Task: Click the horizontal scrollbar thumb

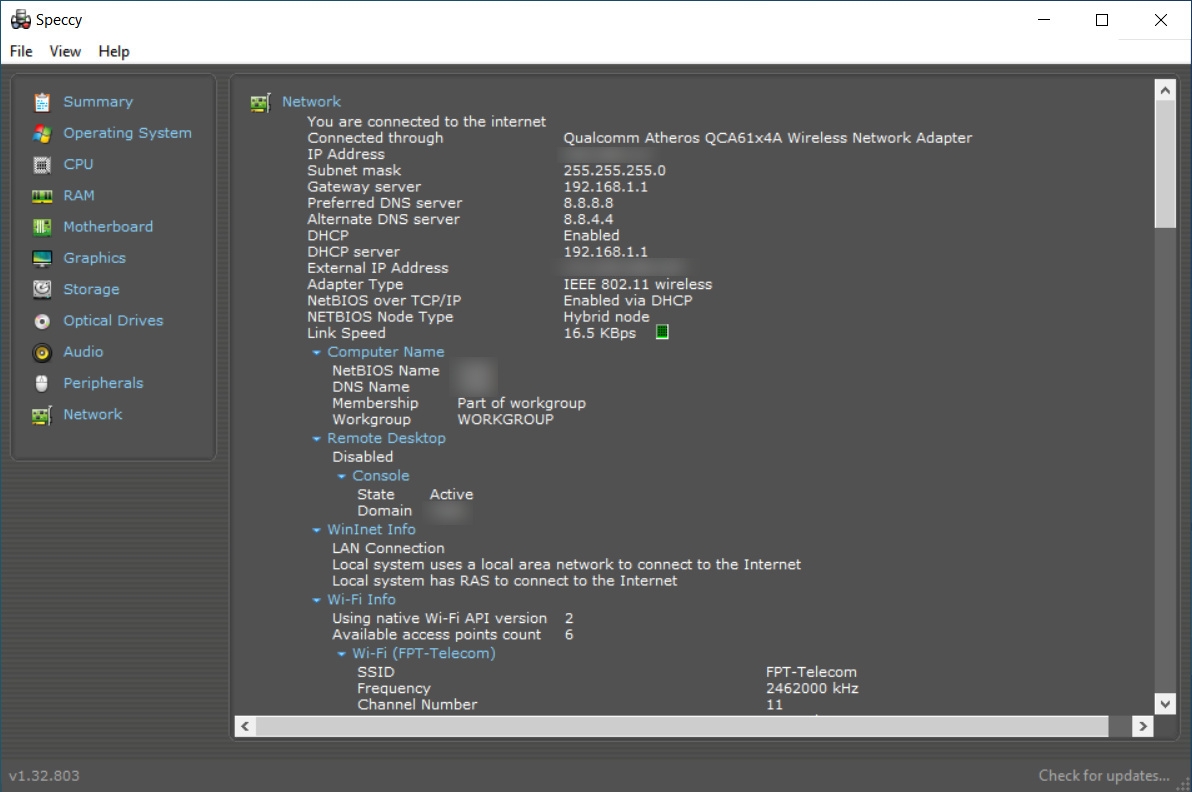Action: tap(682, 727)
